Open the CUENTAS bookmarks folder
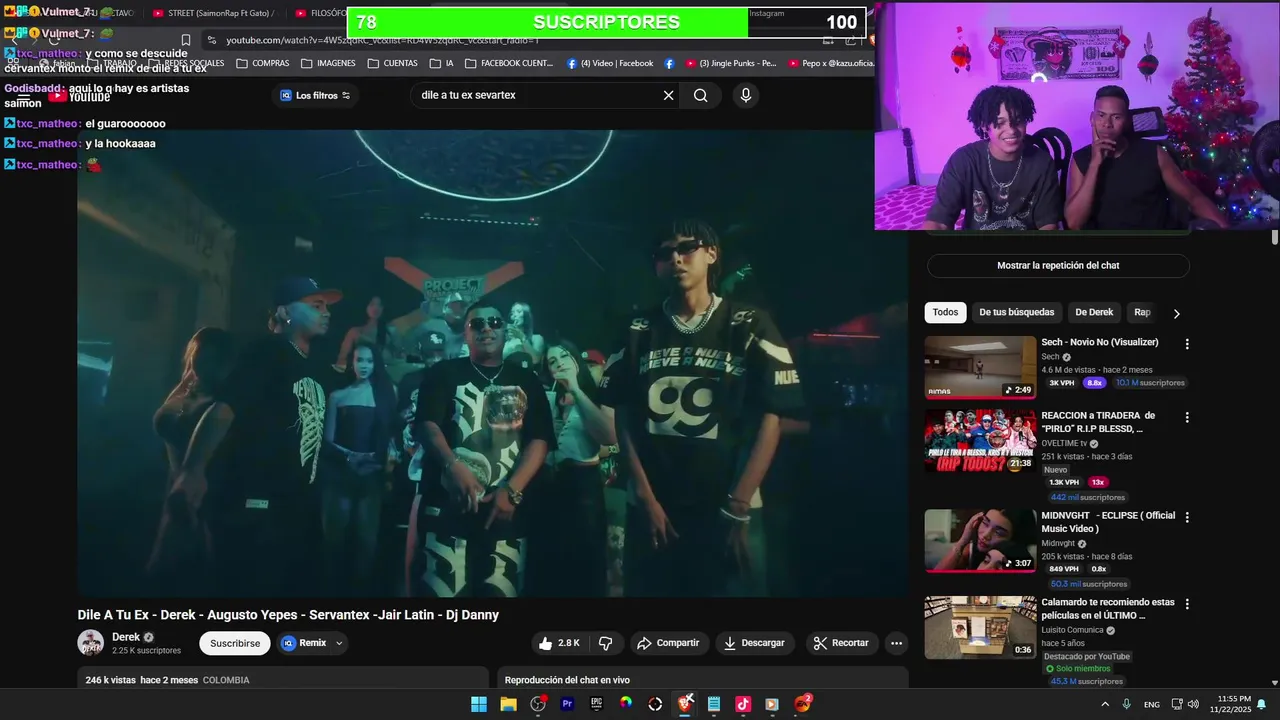The width and height of the screenshot is (1280, 720). 392,63
